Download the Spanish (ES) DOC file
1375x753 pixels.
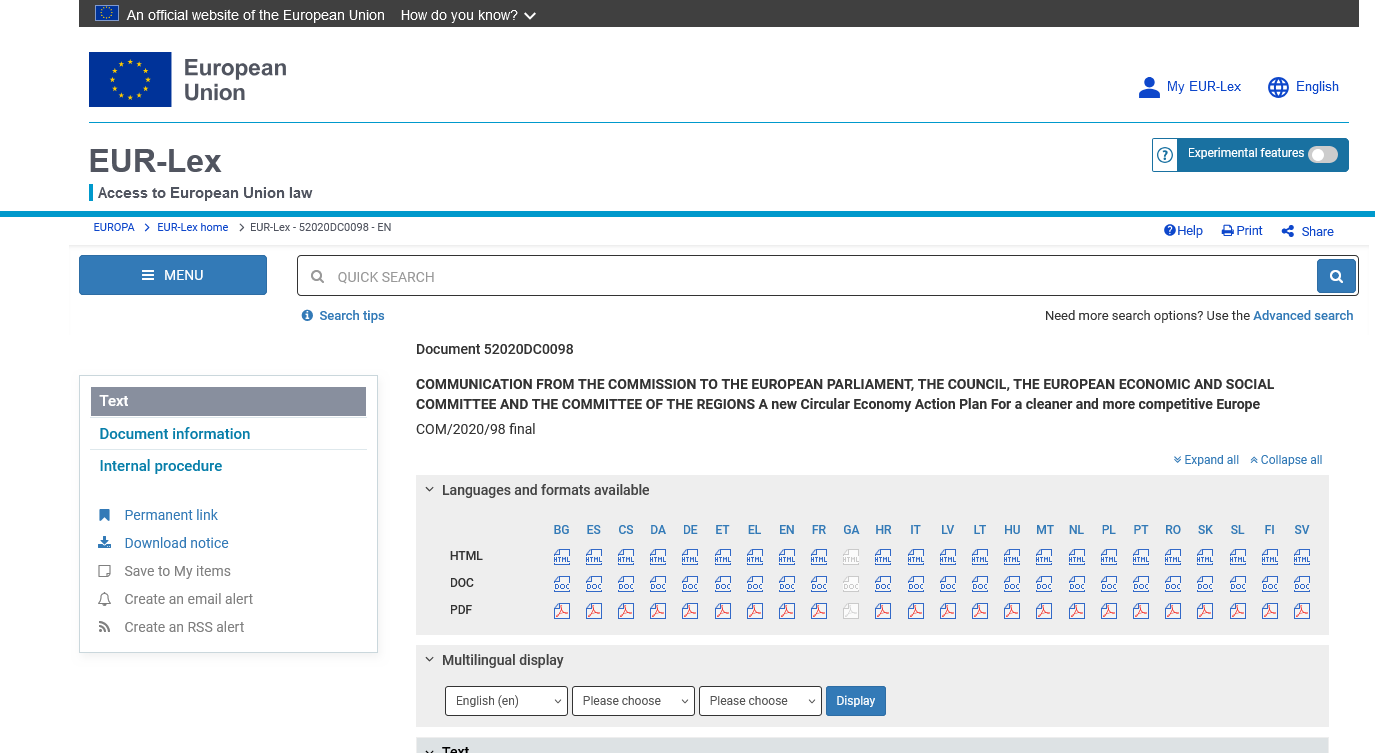pos(594,584)
